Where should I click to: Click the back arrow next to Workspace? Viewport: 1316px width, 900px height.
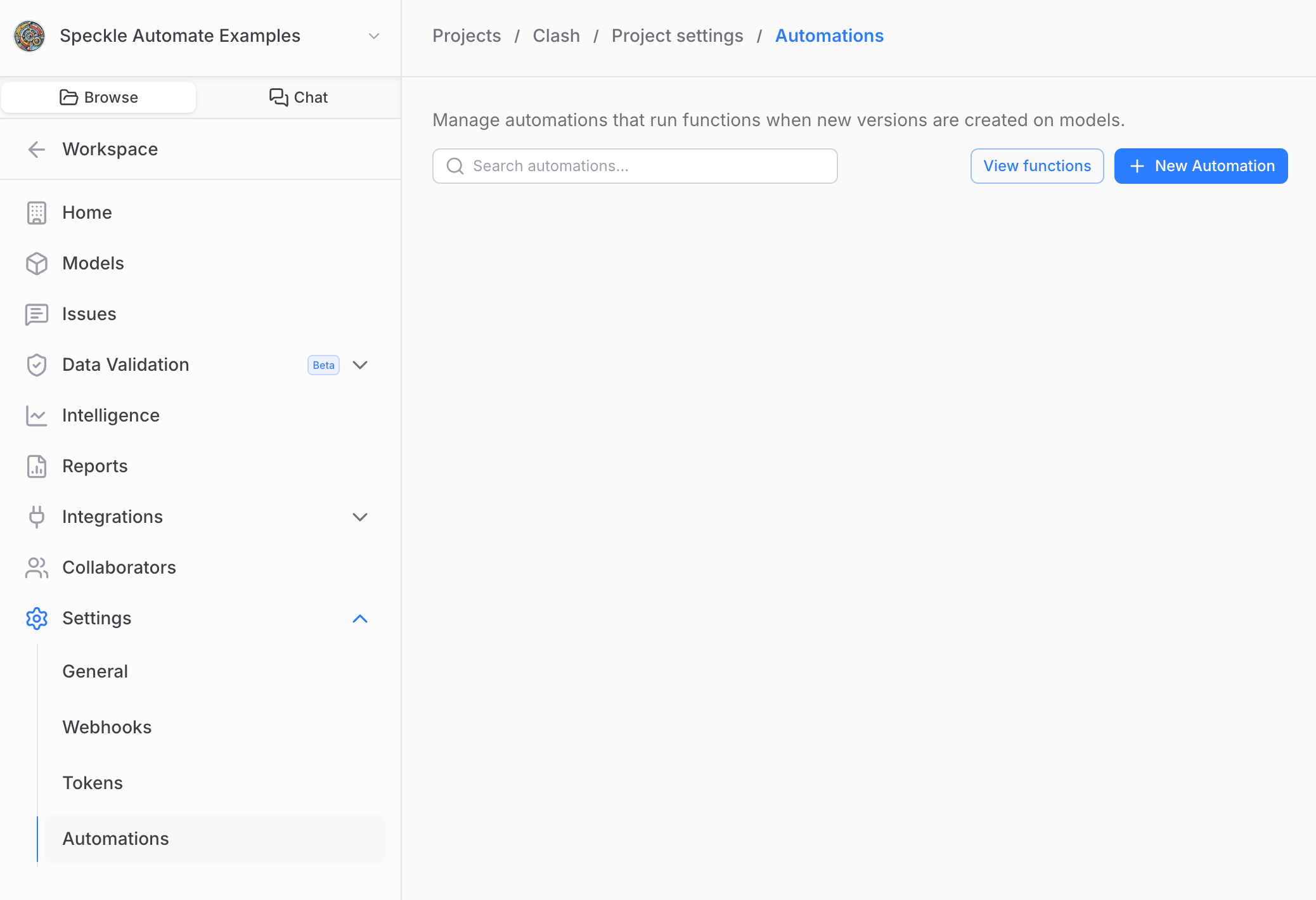(37, 150)
